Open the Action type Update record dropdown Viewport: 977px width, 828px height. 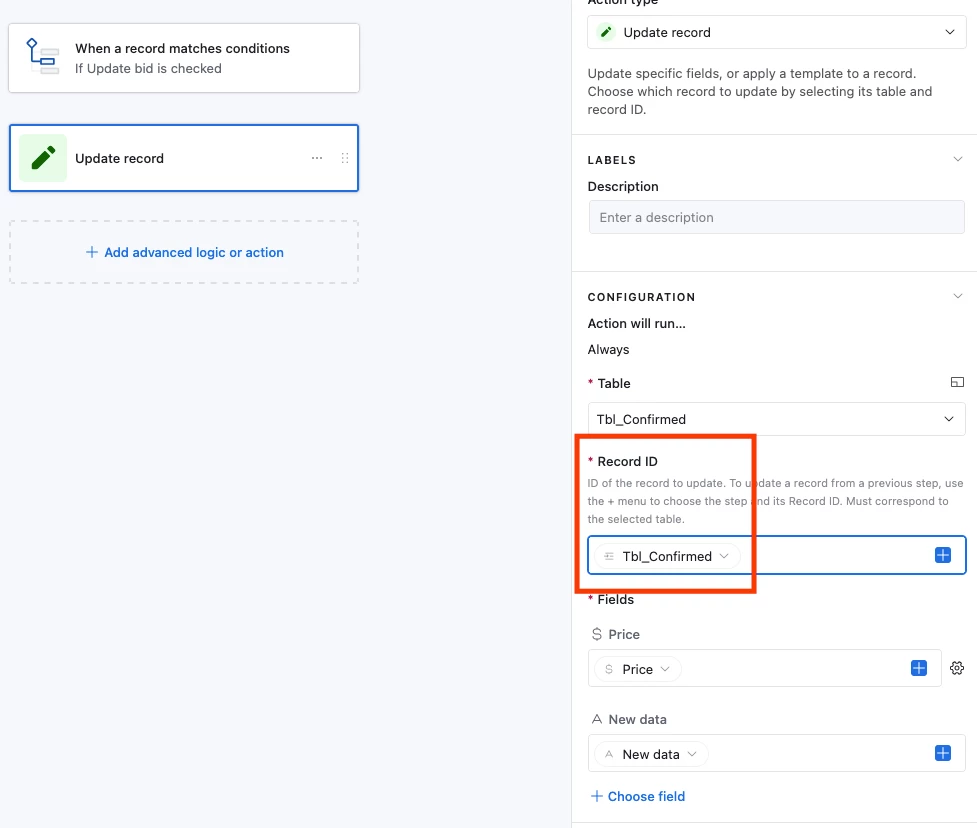click(776, 32)
